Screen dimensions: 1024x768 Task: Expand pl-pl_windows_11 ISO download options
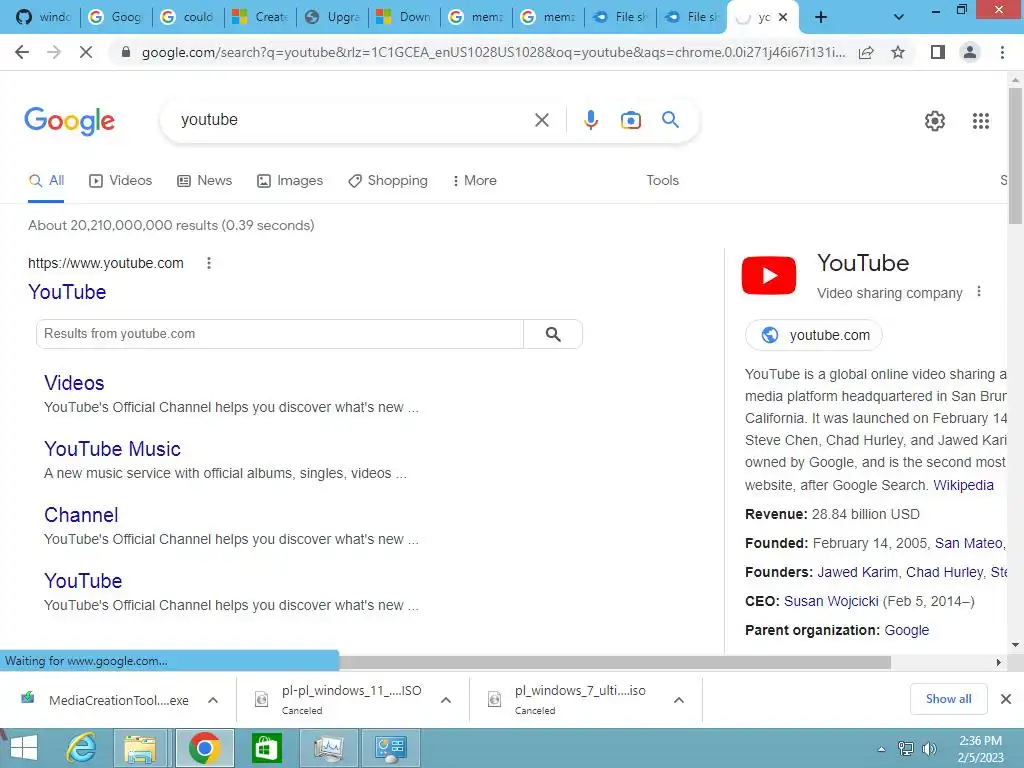point(446,700)
